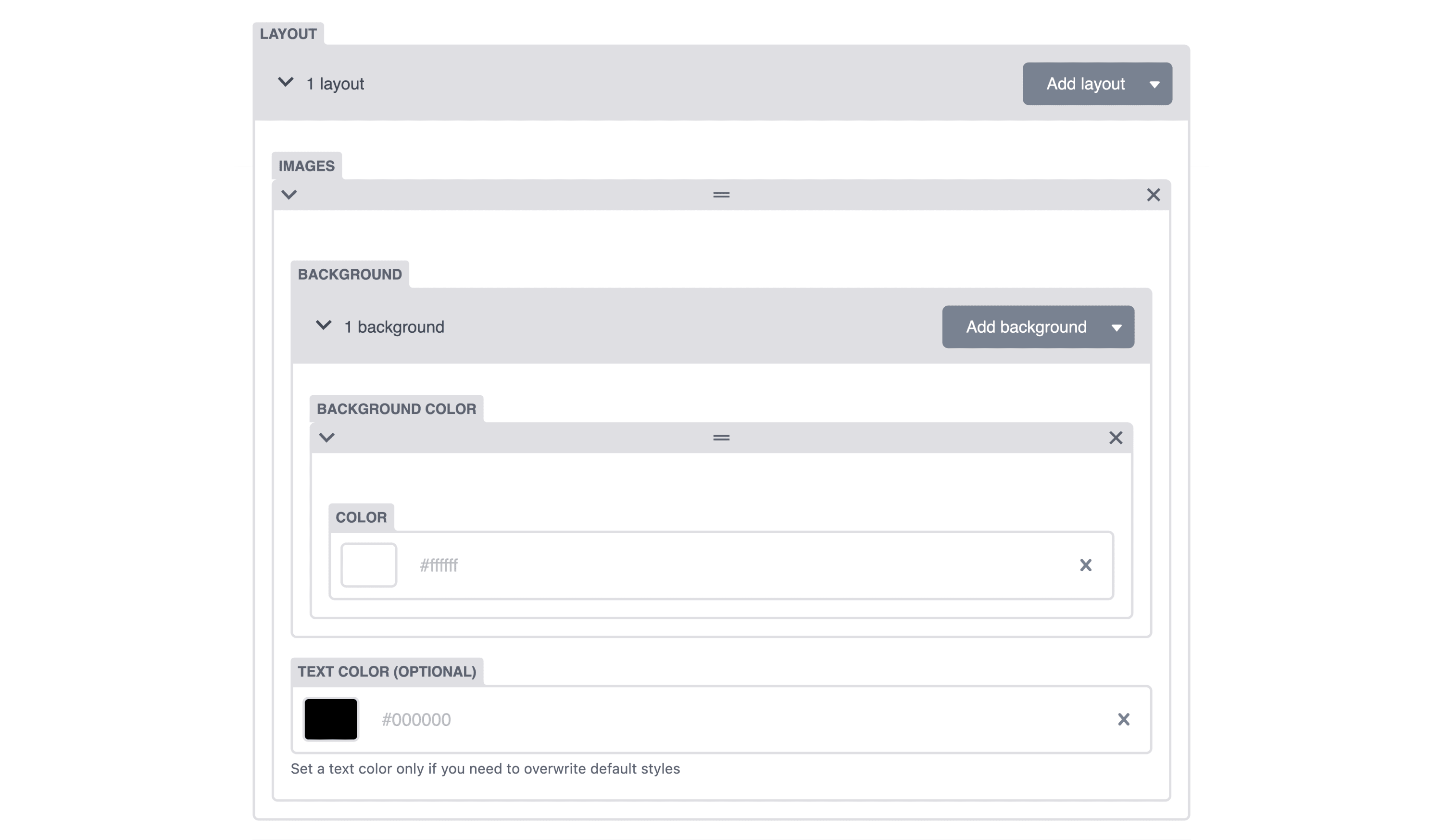Collapse the 1 background section chevron
The image size is (1443, 840).
click(x=324, y=326)
